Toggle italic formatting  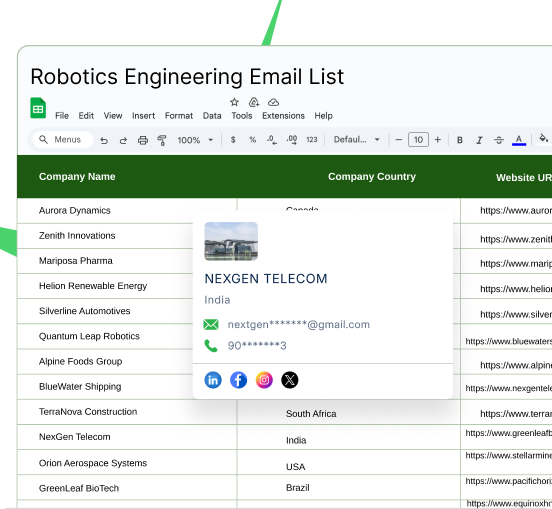pos(479,140)
